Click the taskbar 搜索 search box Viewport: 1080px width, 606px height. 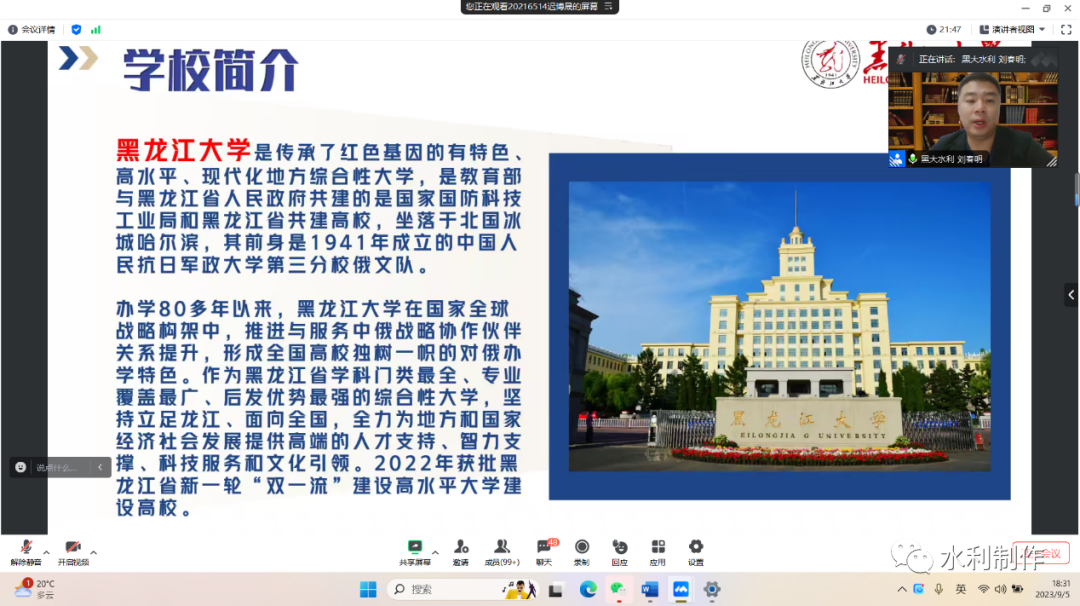462,589
